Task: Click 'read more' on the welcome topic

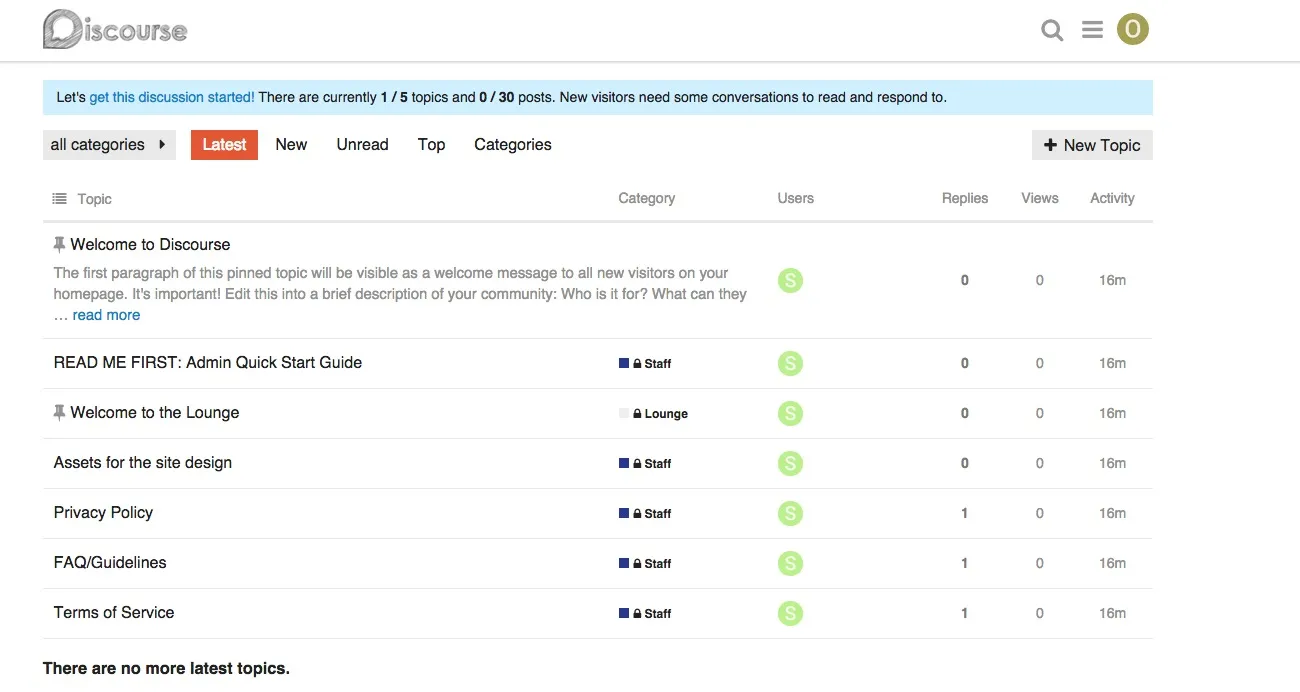Action: coord(106,315)
